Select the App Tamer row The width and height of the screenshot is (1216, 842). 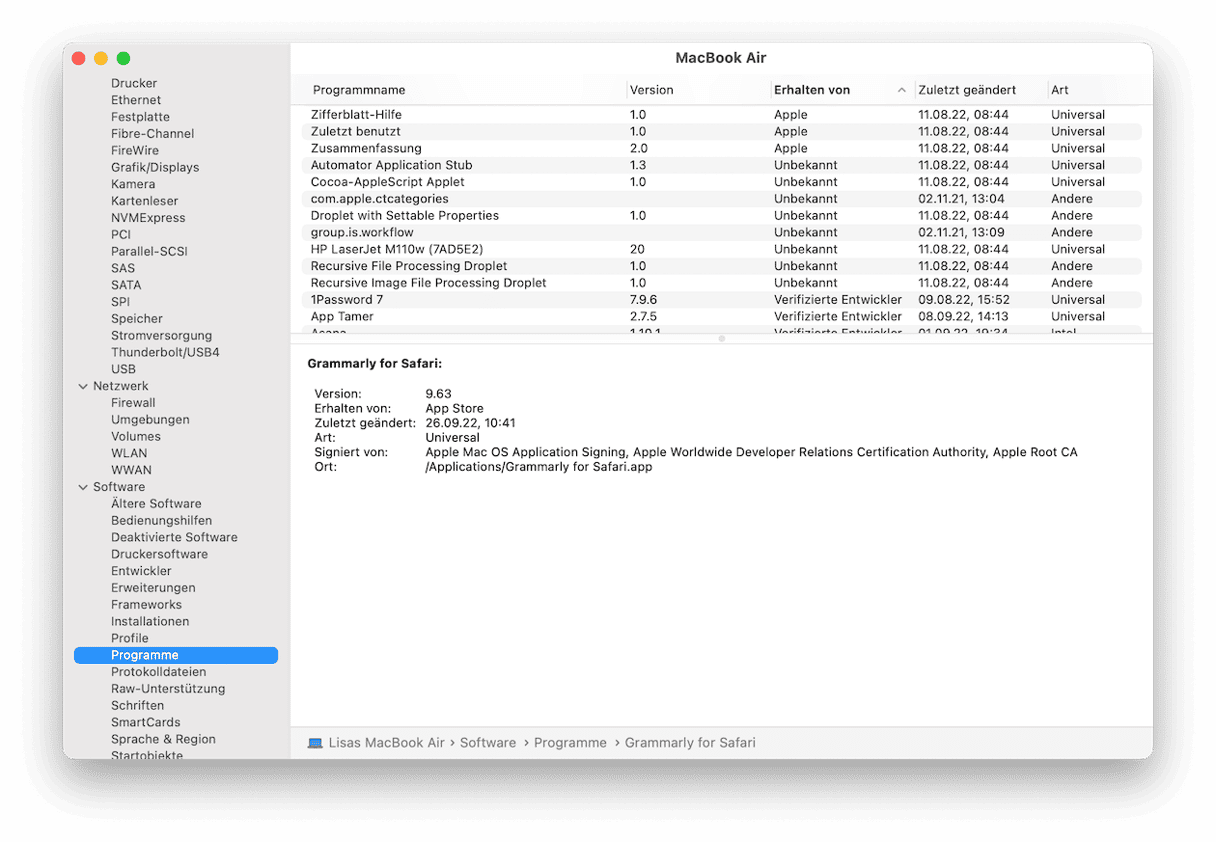click(342, 317)
